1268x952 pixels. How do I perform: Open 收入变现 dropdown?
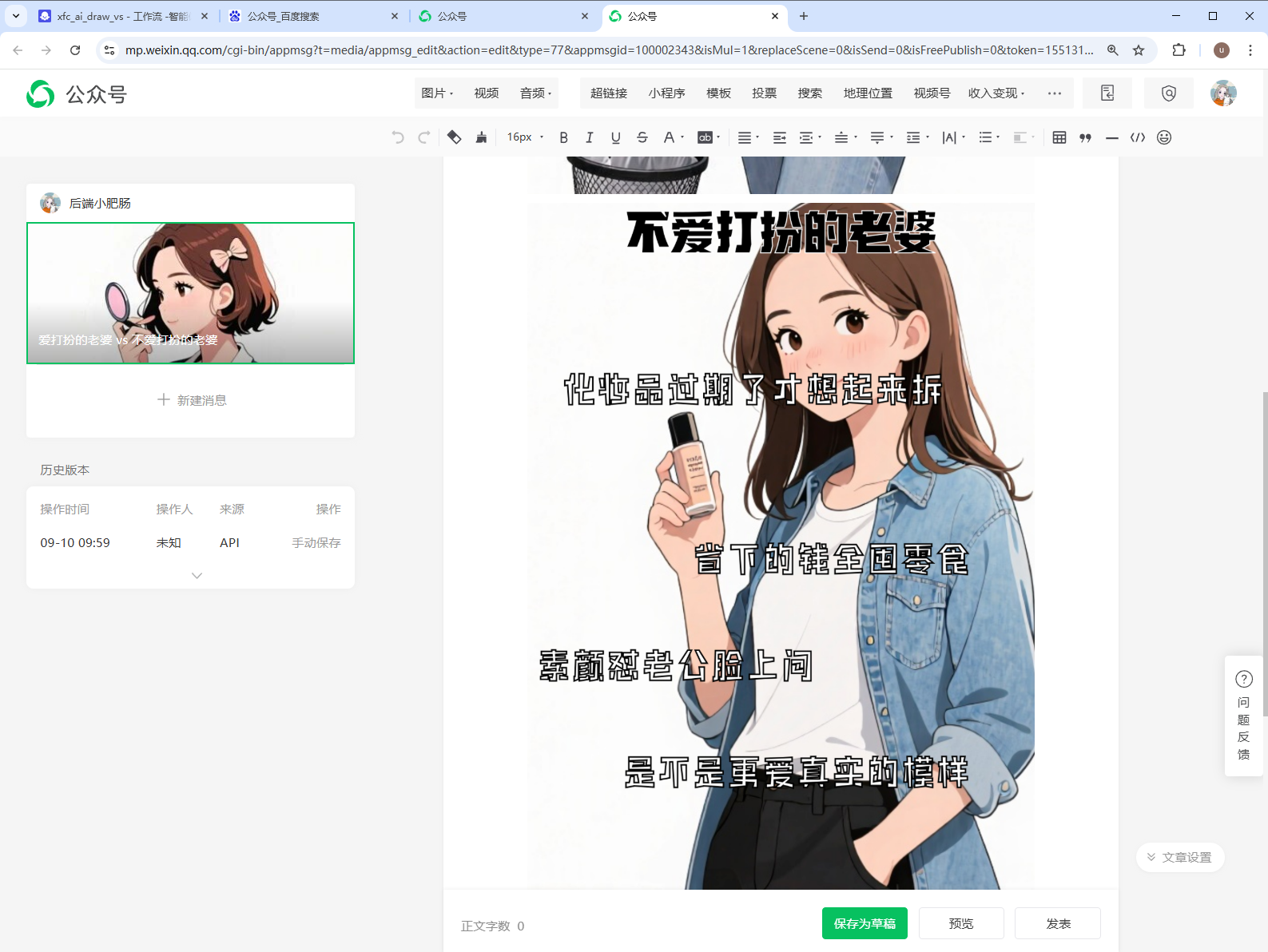996,93
